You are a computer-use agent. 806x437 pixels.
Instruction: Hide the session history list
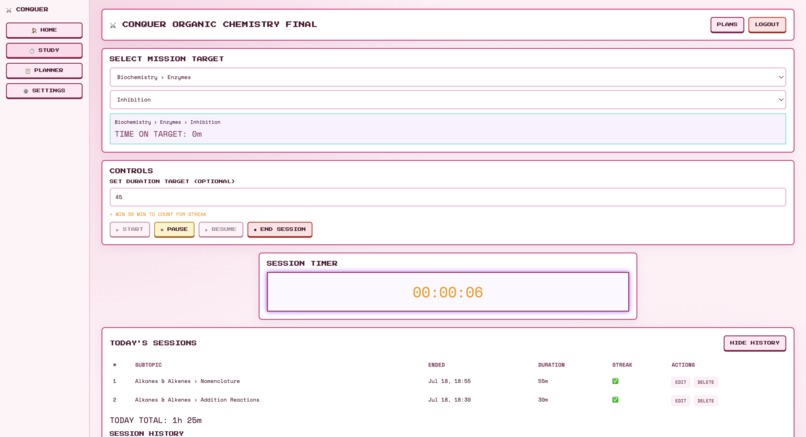[755, 343]
